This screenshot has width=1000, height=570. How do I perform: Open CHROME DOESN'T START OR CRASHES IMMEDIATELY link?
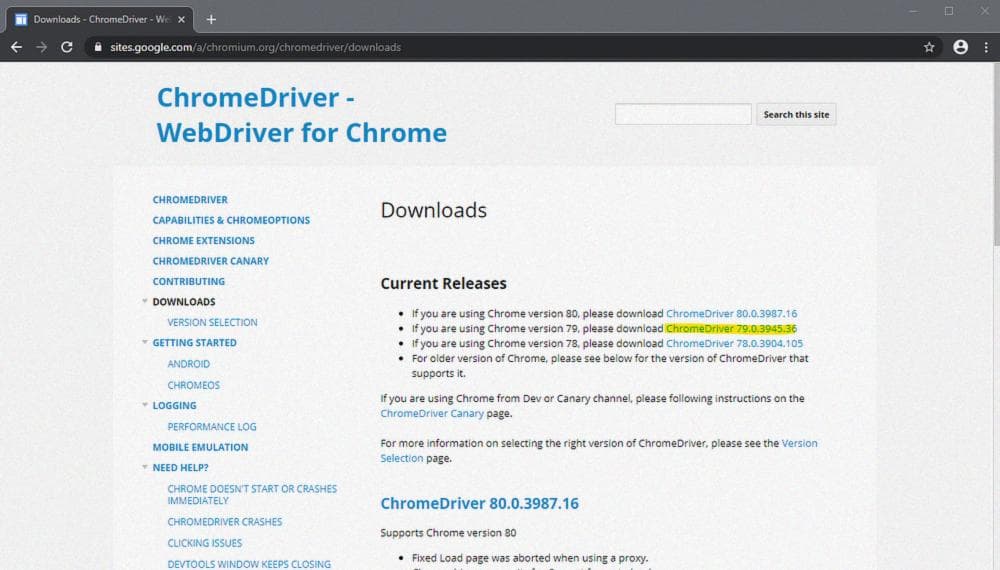pos(252,495)
